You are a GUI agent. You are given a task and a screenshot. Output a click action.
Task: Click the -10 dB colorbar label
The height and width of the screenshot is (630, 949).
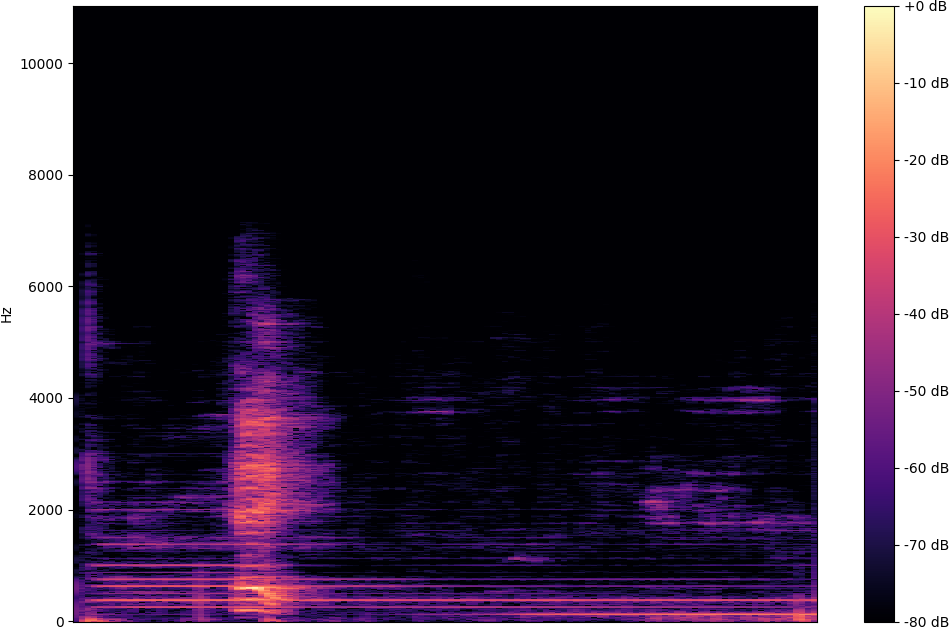click(926, 84)
